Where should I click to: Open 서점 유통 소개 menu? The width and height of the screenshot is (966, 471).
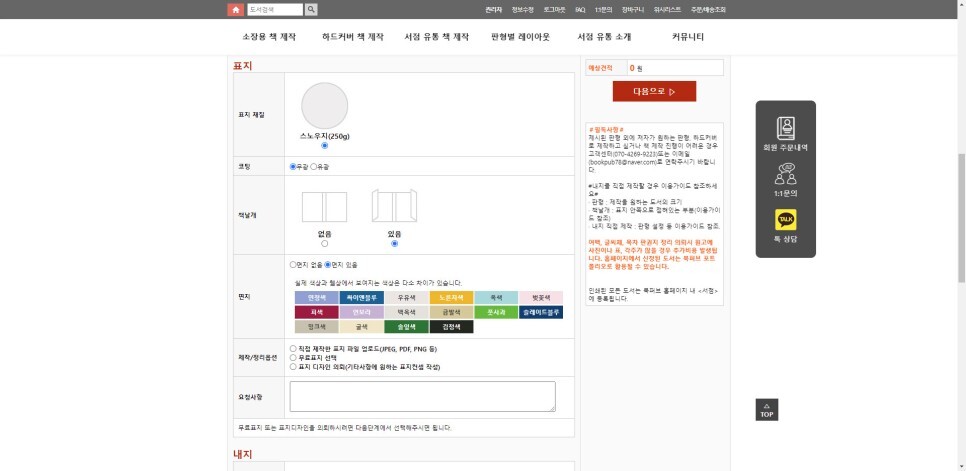(x=604, y=37)
